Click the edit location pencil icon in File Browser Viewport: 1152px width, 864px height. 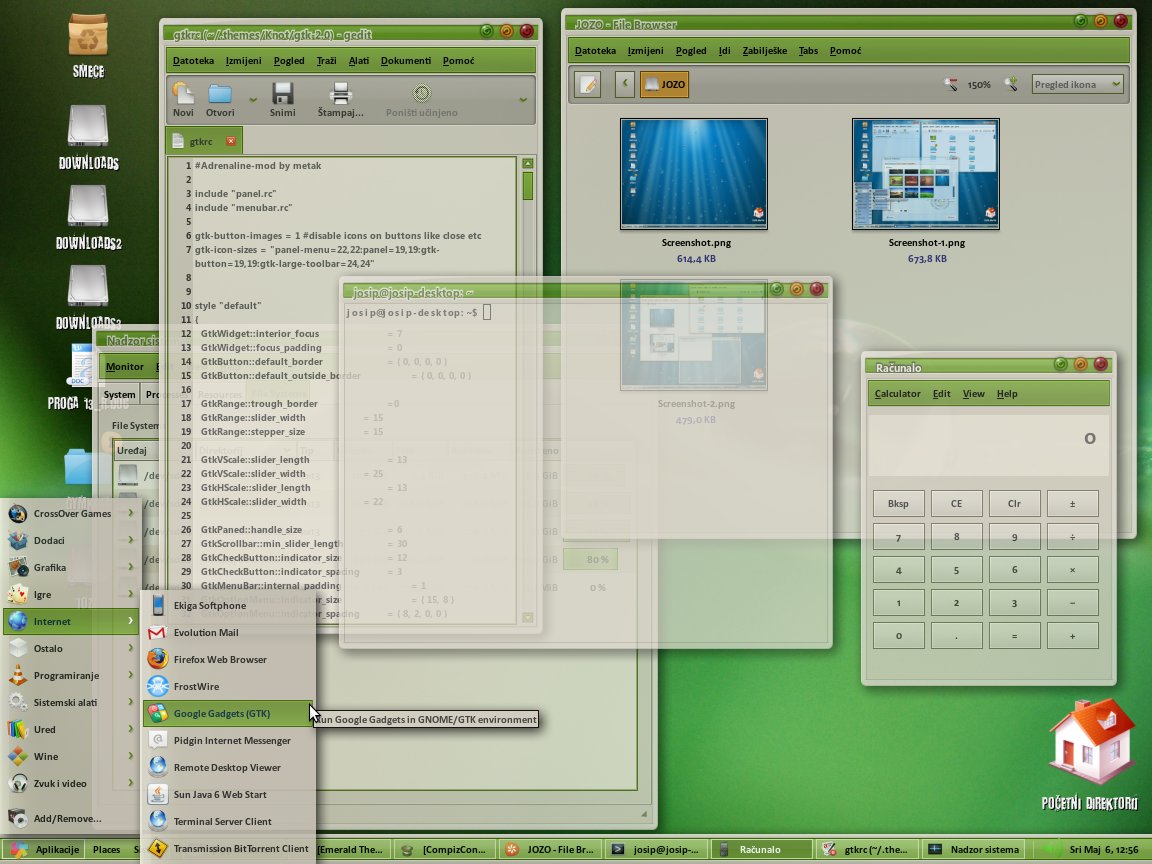588,84
